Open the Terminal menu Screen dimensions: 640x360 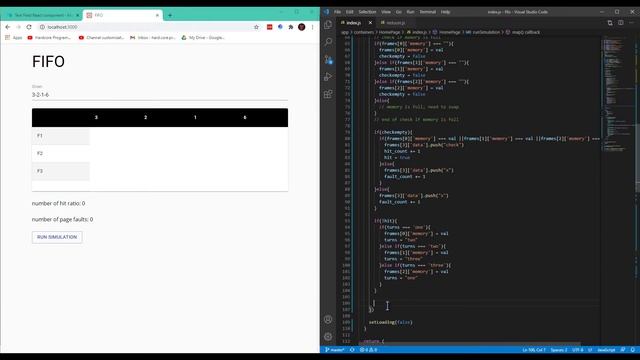427,12
